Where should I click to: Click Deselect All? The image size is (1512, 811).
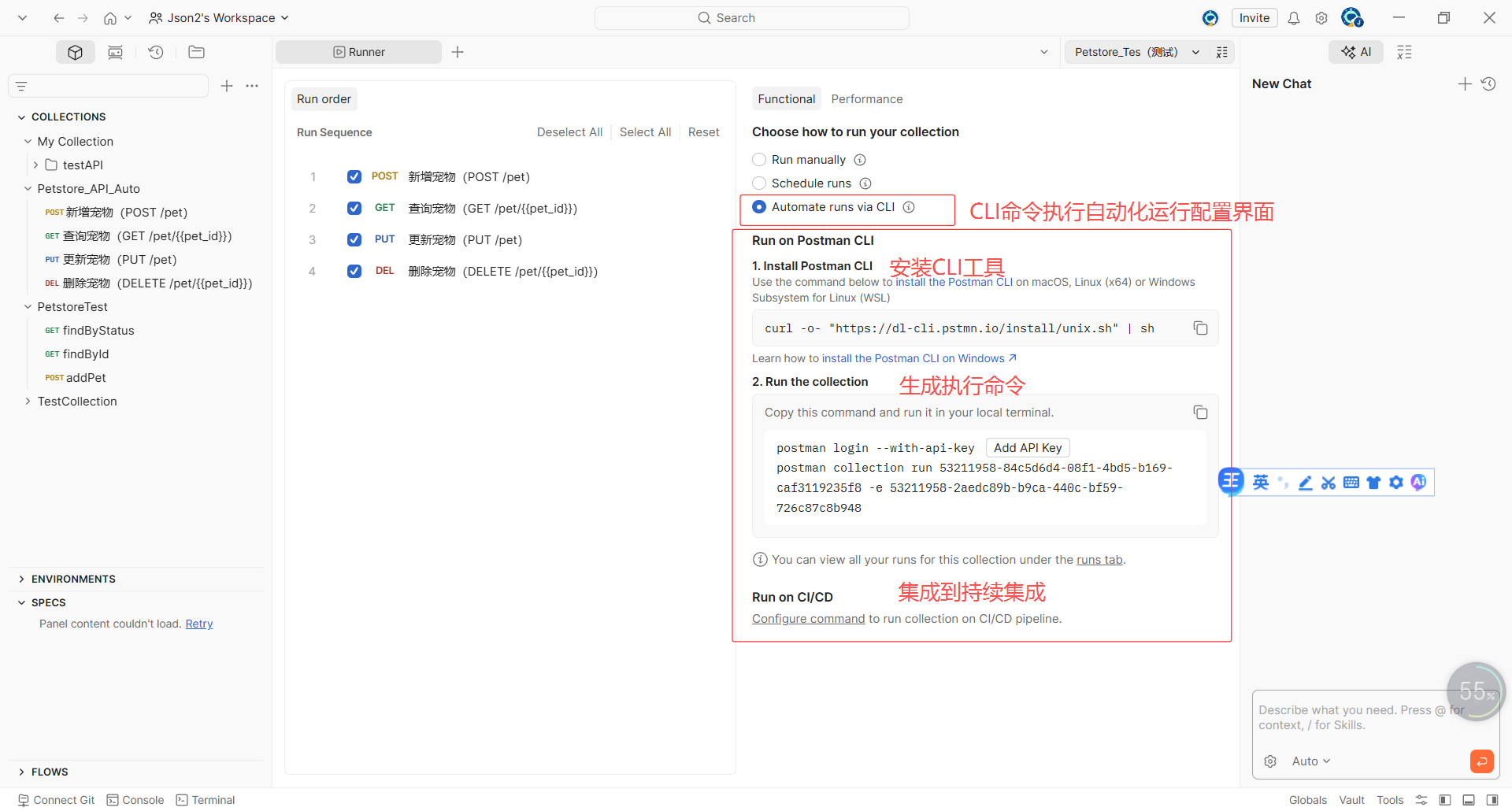click(x=569, y=132)
